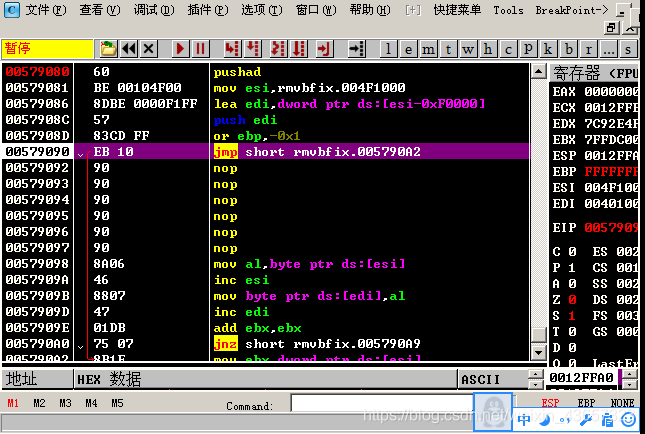Click the ASCII column header
Viewport: 645px width, 434px height.
[492, 379]
